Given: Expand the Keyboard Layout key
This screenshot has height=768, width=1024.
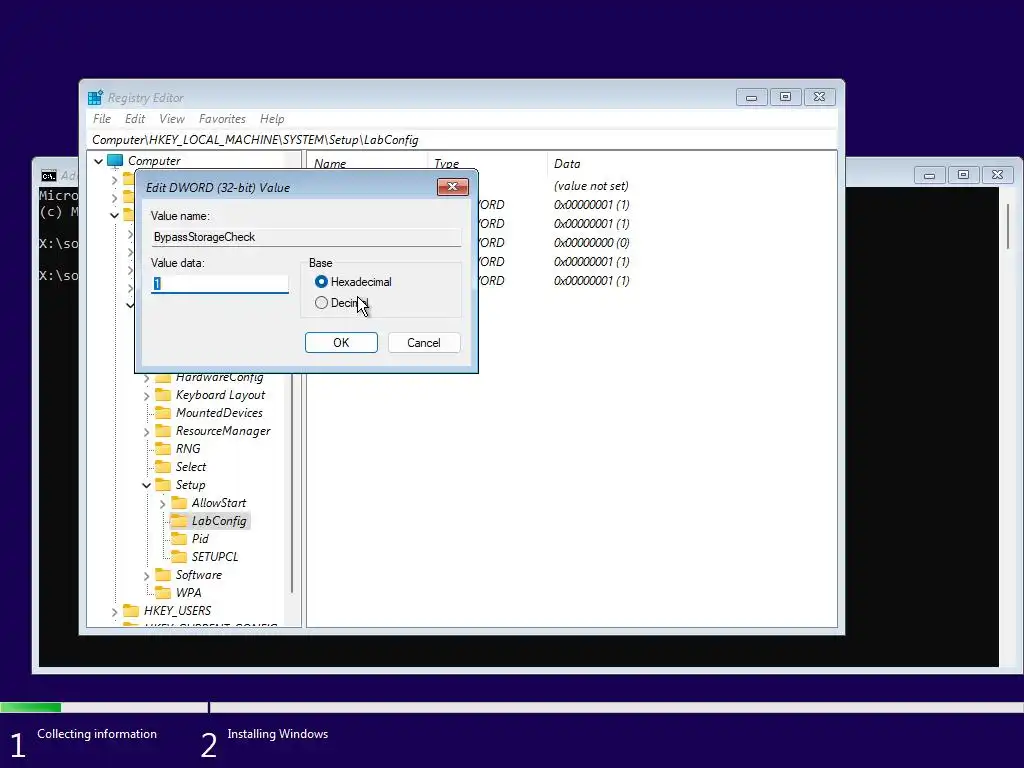Looking at the screenshot, I should [147, 396].
